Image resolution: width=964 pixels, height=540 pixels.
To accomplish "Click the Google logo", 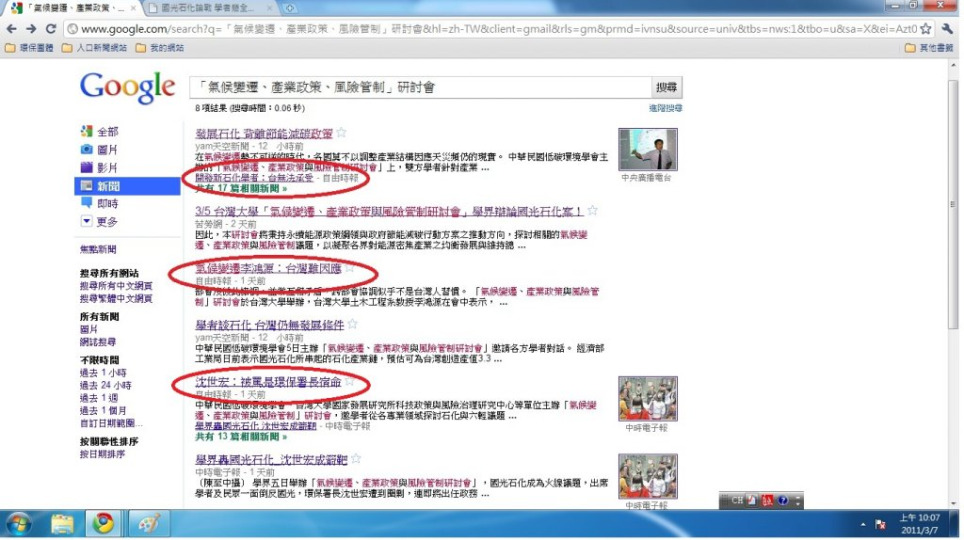I will pyautogui.click(x=127, y=88).
